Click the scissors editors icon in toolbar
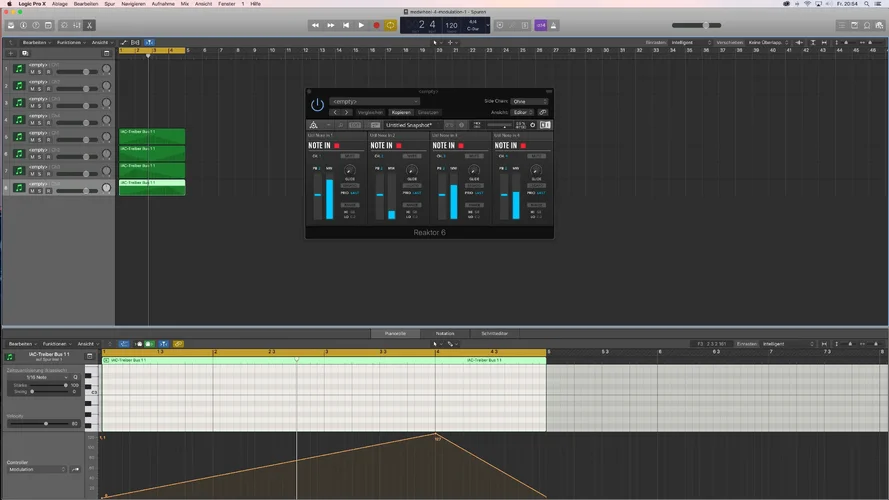This screenshot has width=889, height=500. [88, 25]
